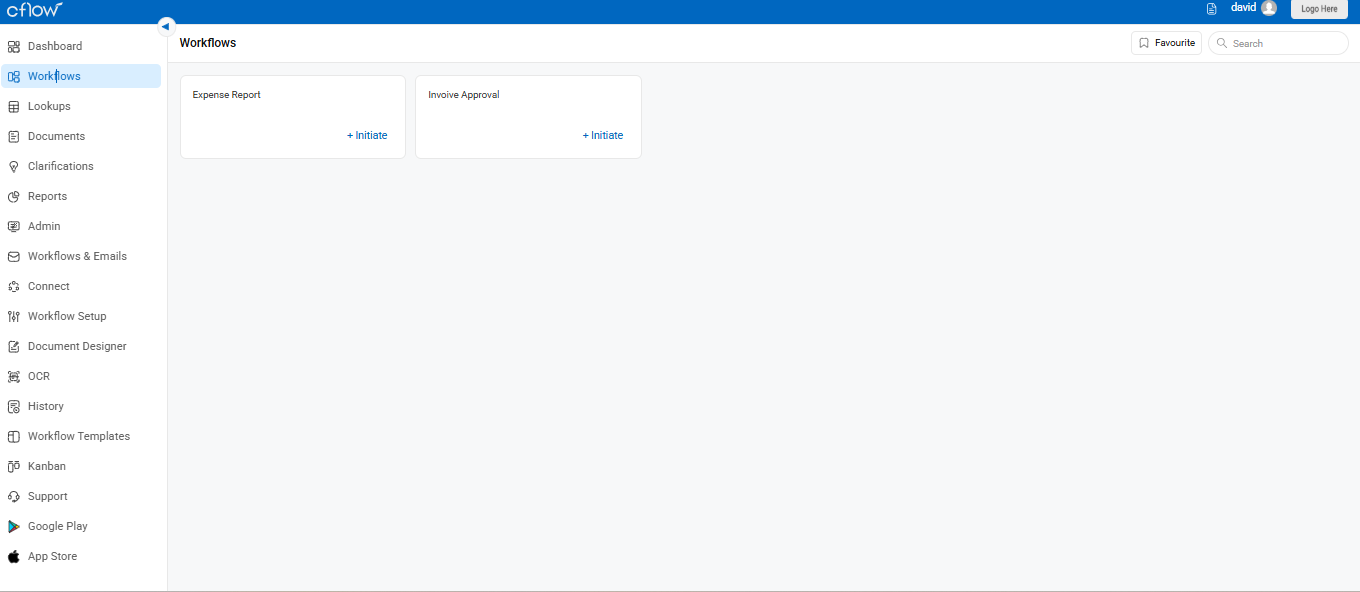Collapse the sidebar with arrow toggle

(x=166, y=26)
